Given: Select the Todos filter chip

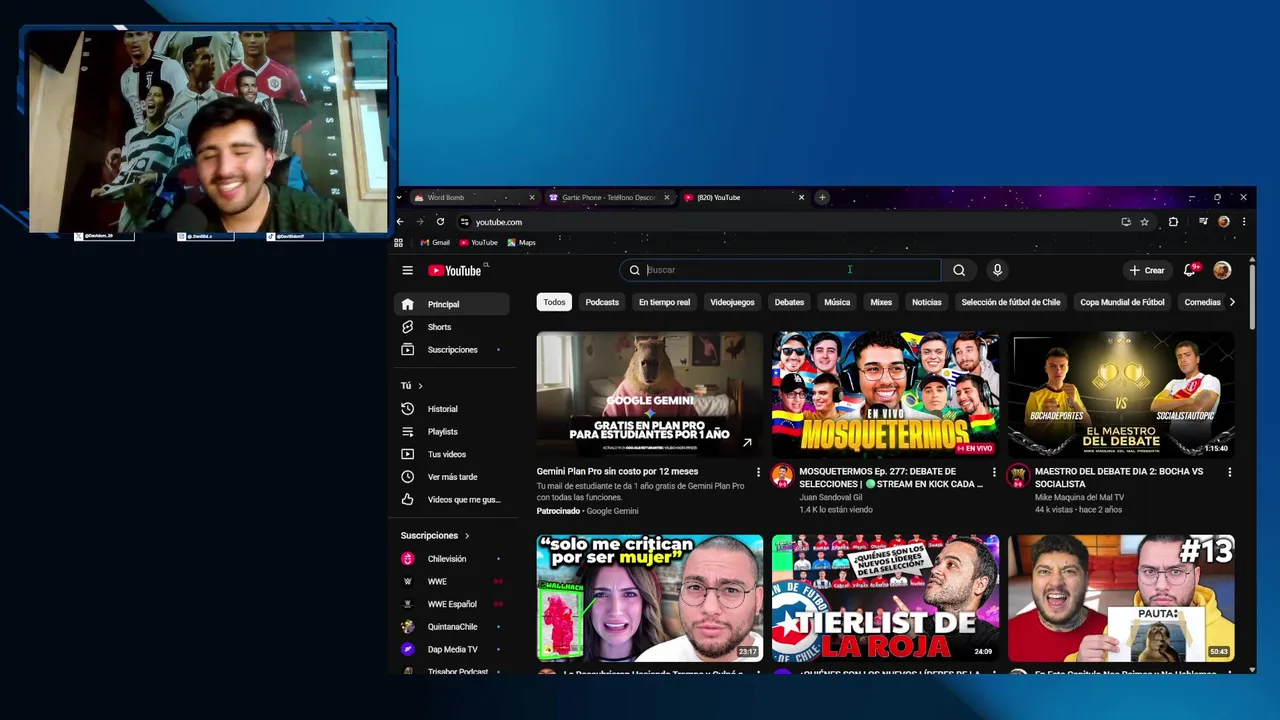Looking at the screenshot, I should (554, 302).
